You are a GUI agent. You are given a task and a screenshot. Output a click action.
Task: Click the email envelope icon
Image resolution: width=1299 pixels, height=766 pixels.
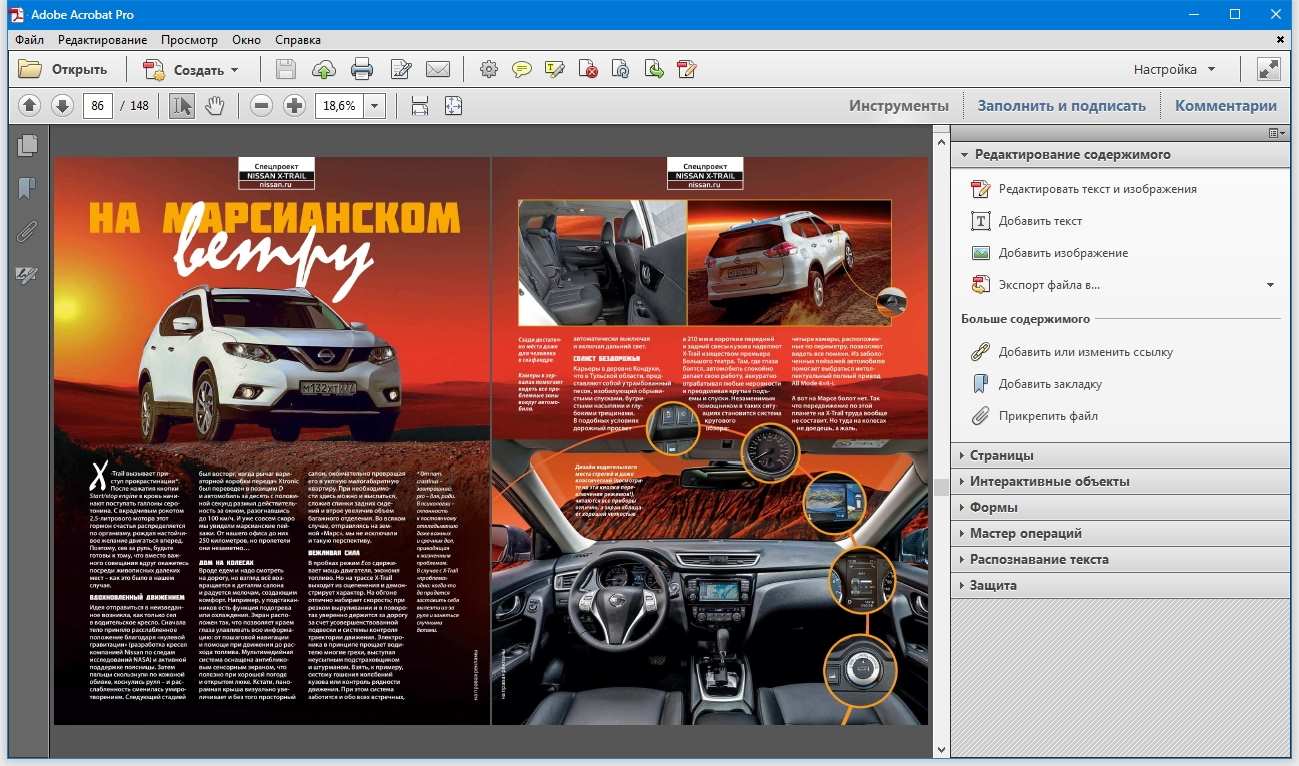(x=437, y=70)
